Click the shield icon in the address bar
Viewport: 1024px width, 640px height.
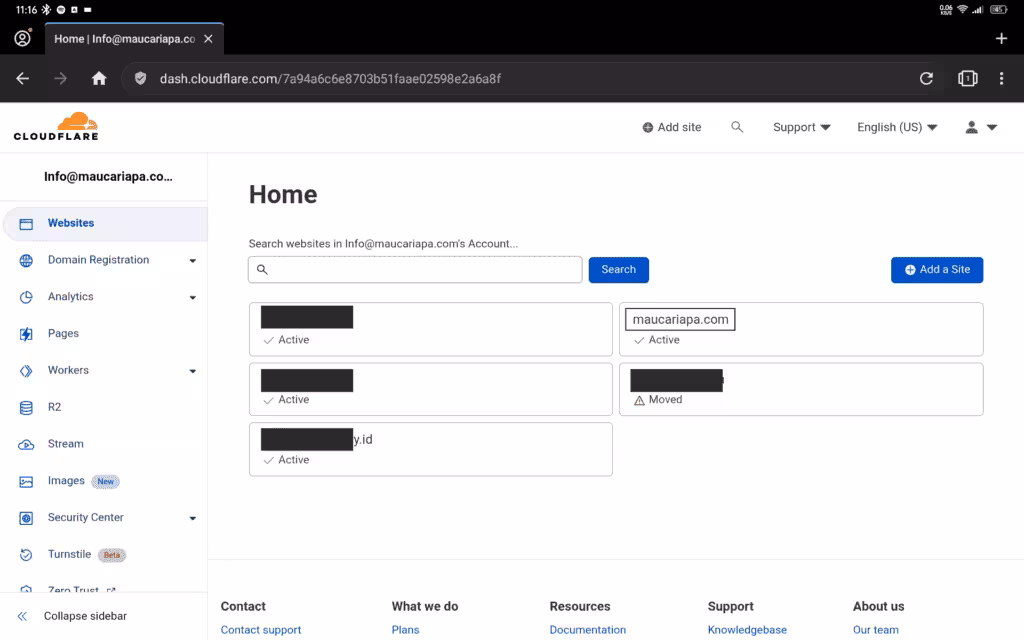click(140, 79)
